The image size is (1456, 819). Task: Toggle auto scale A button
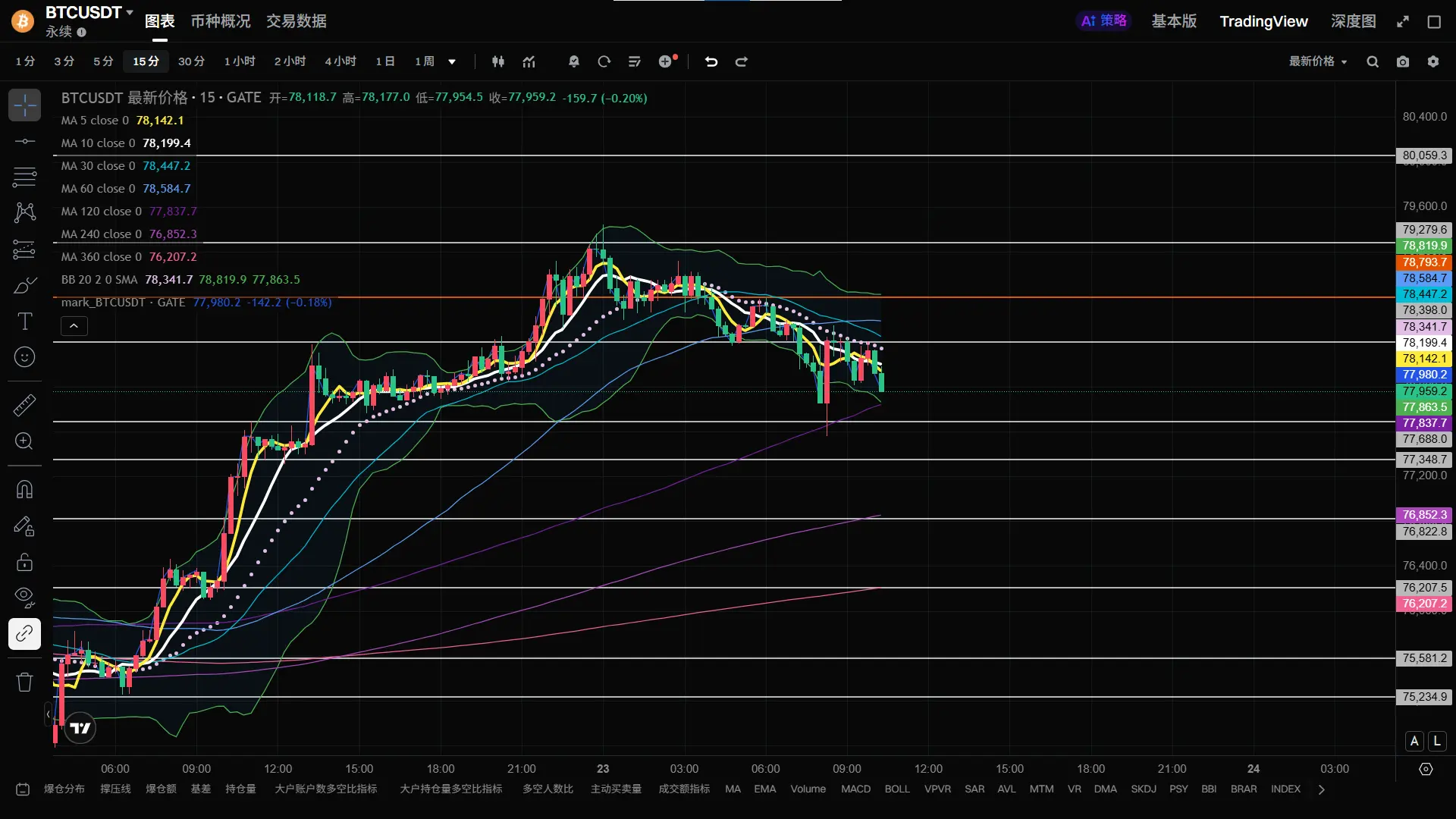[1414, 741]
